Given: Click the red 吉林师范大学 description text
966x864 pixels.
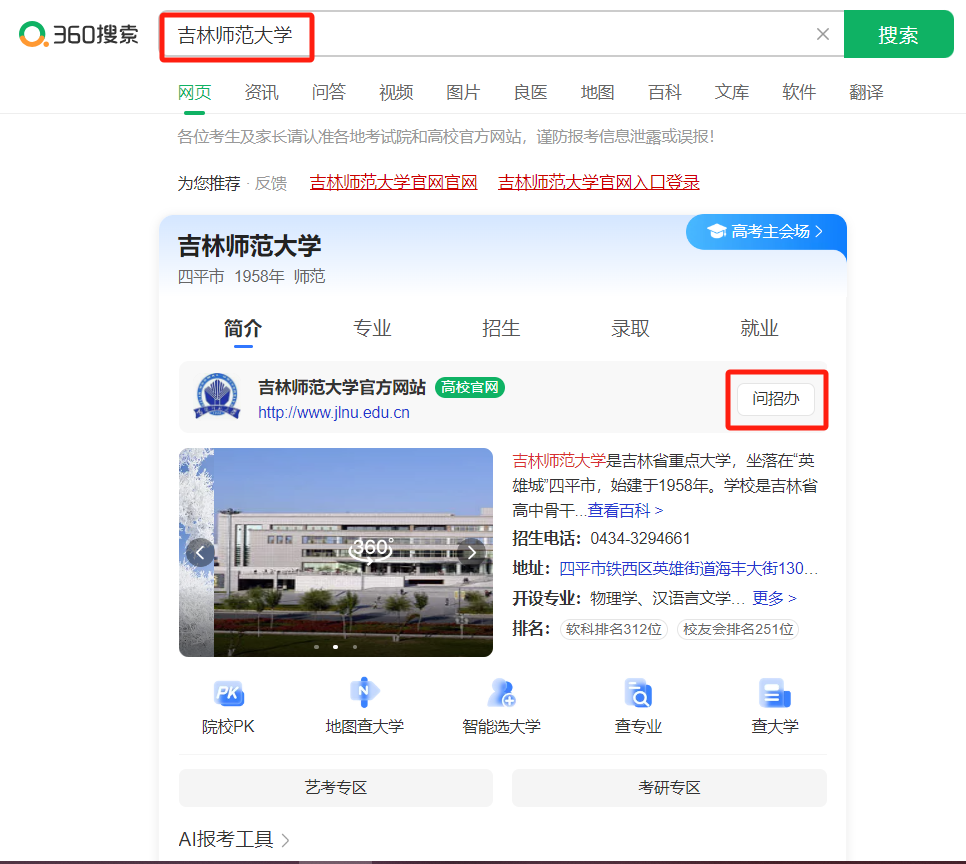Looking at the screenshot, I should tap(559, 461).
